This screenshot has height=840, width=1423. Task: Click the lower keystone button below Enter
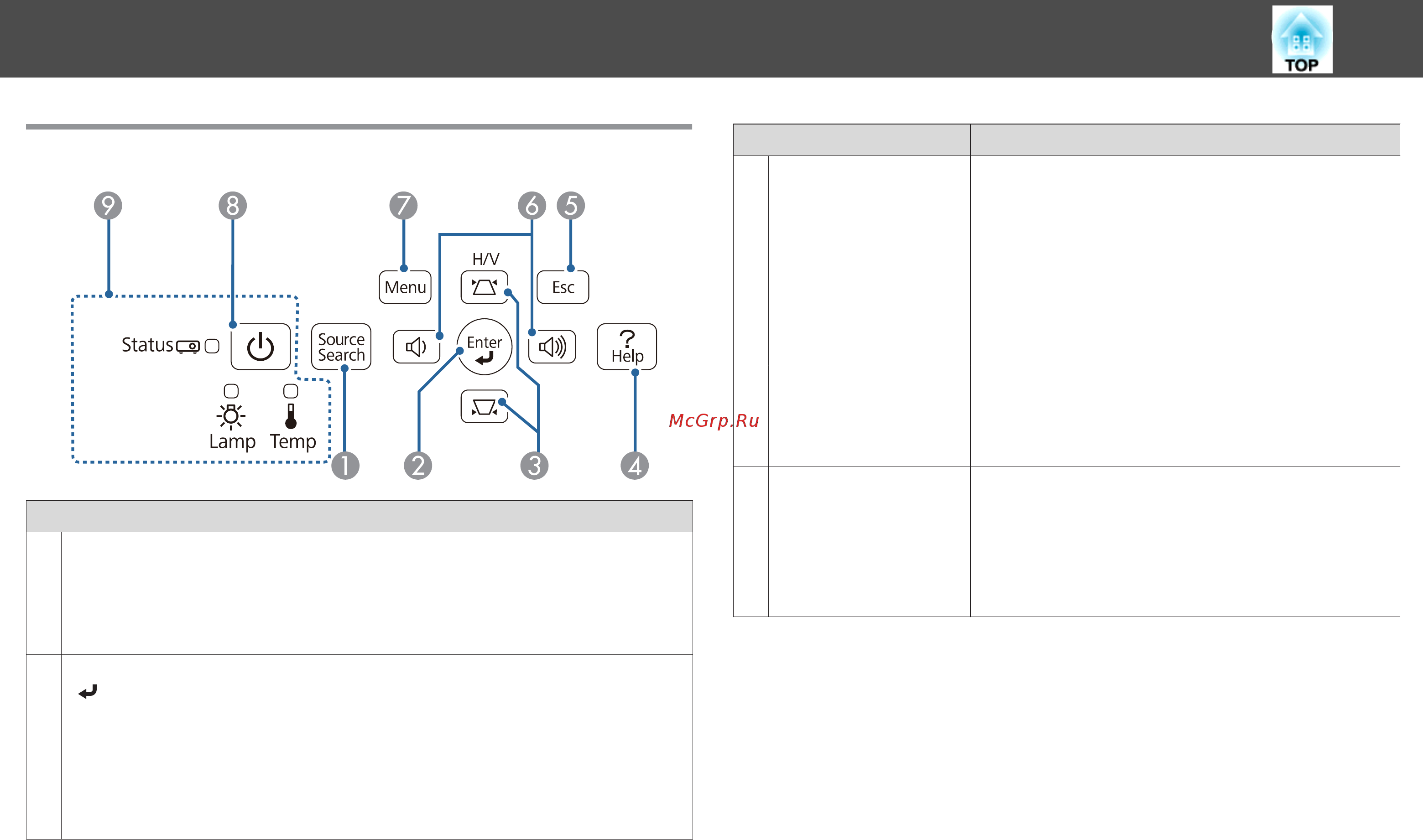pos(484,406)
